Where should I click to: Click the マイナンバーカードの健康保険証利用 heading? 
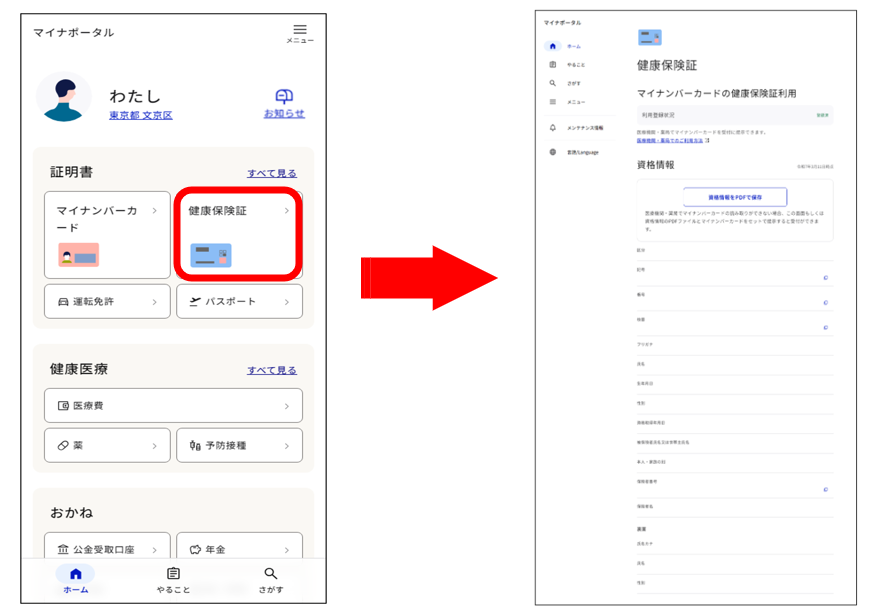point(717,94)
